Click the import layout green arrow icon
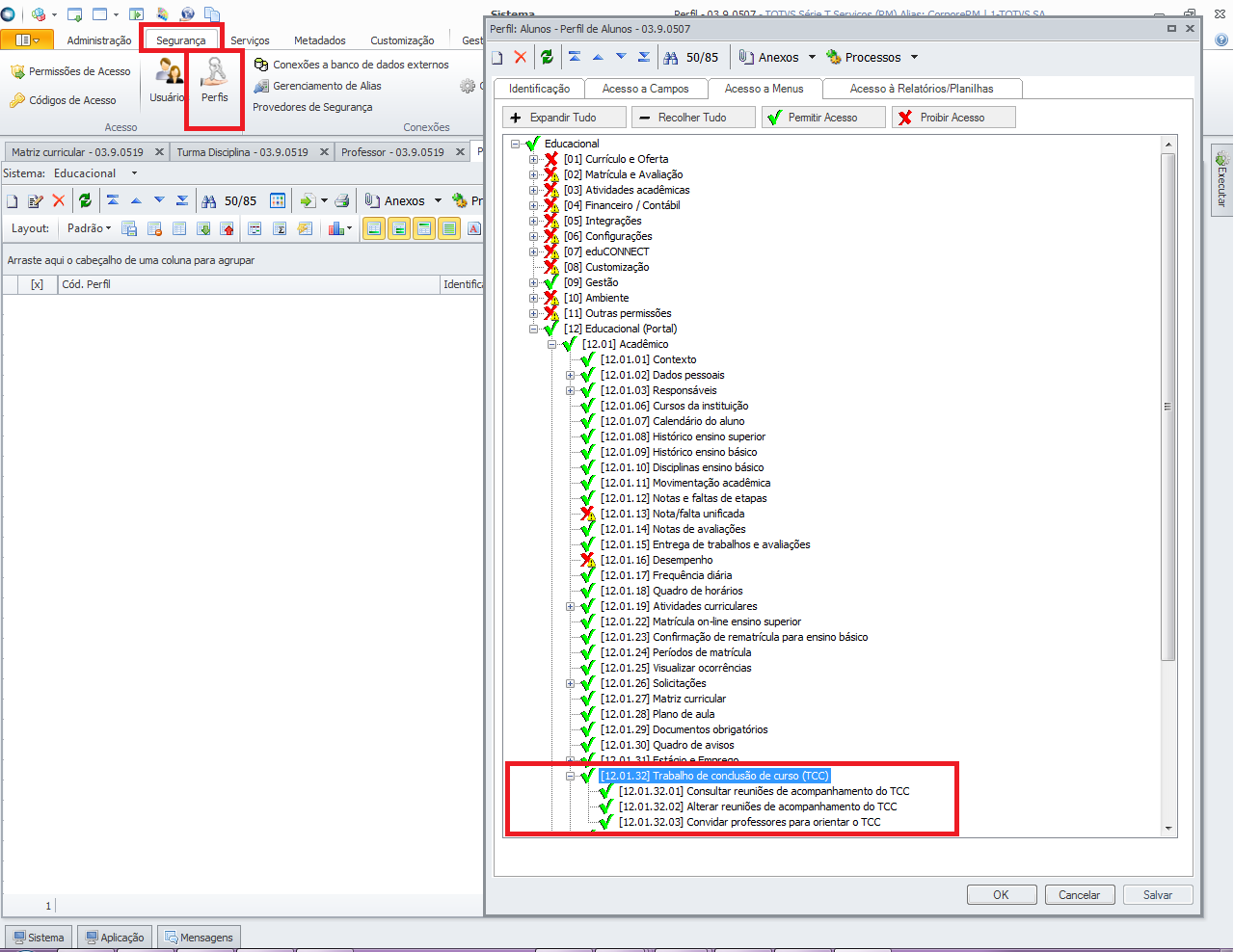Screen dimensions: 1234x952 click(203, 228)
